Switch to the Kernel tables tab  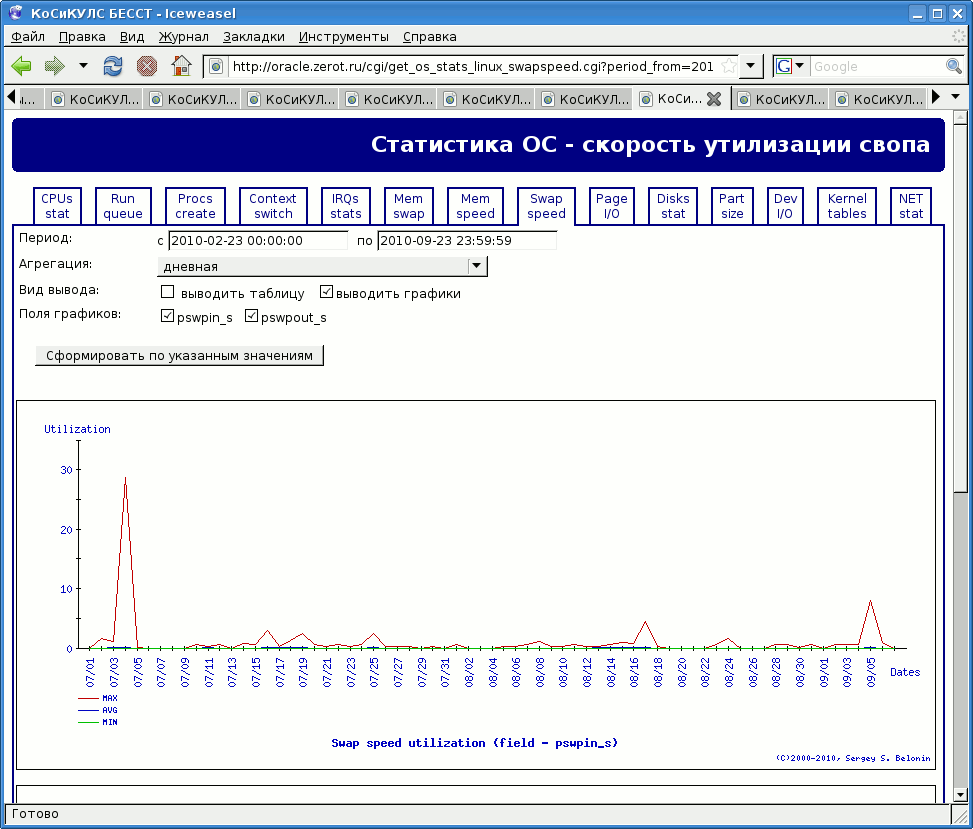(x=847, y=206)
